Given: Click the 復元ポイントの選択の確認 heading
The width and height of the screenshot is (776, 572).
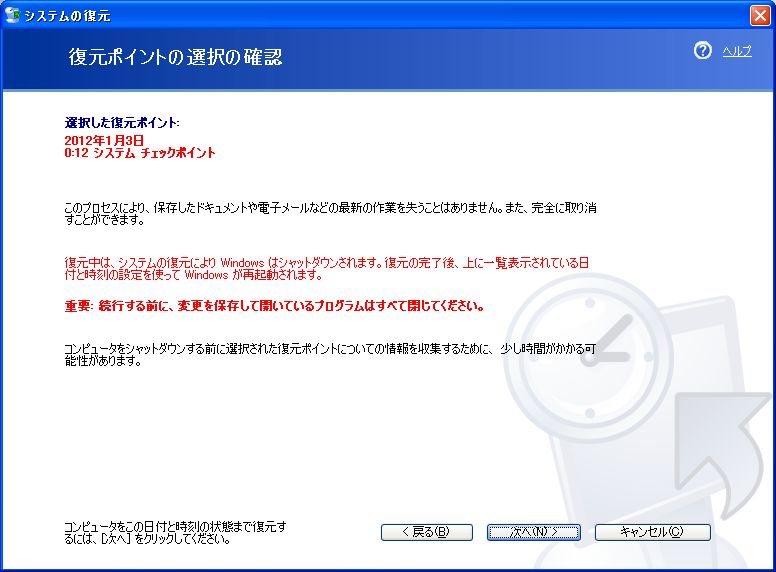Looking at the screenshot, I should click(x=175, y=57).
